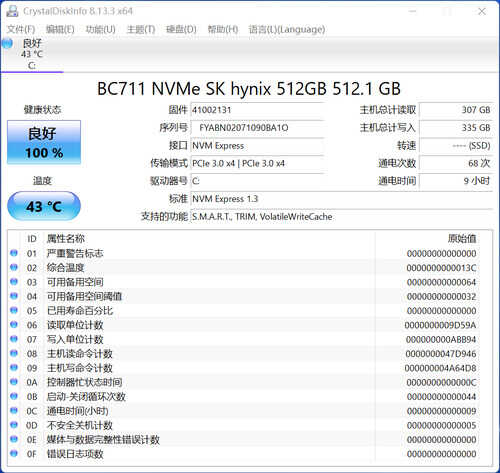Screen dimensions: 500x473
Task: Click the status dot for attribute 0B 启动-关闭循环次数
Action: tap(14, 396)
